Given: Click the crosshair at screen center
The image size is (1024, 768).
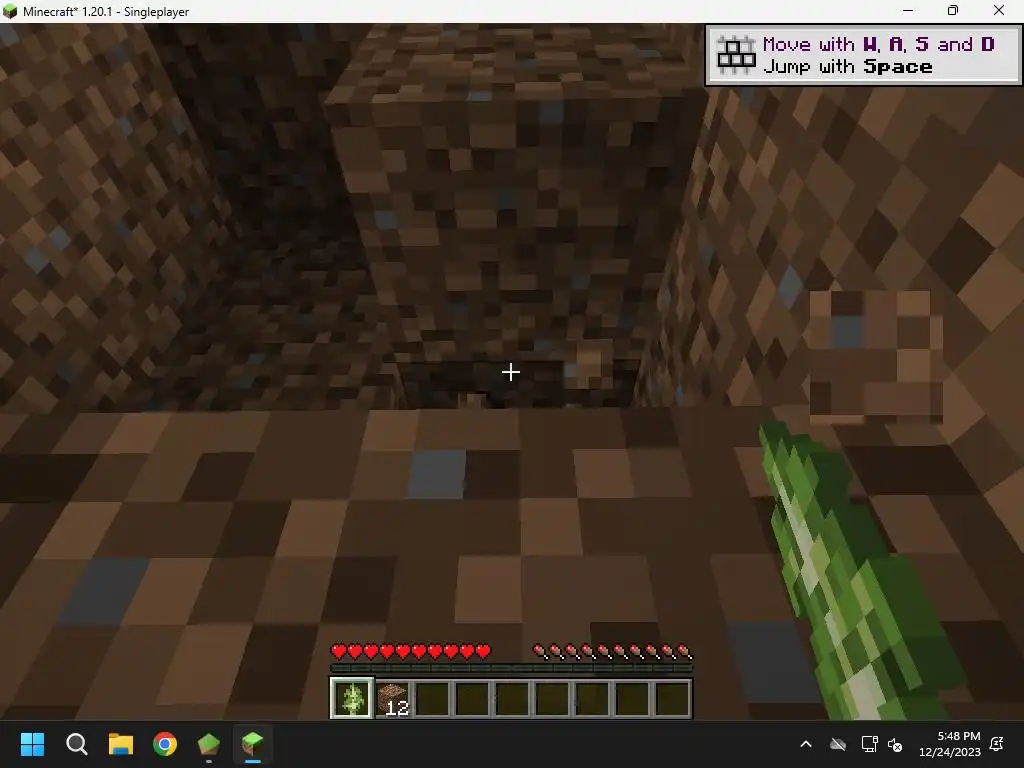Looking at the screenshot, I should (511, 372).
